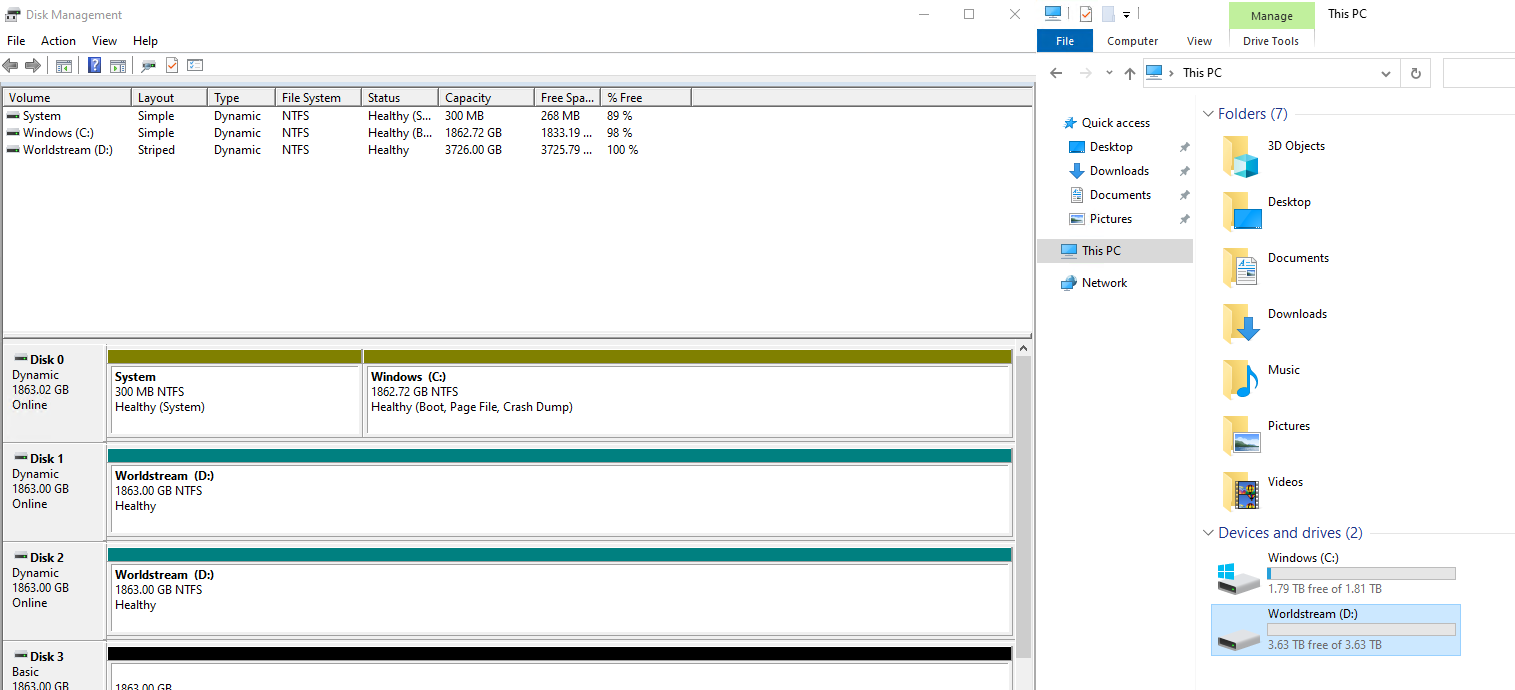Unpin Pictures from Quick access
1515x690 pixels.
pyautogui.click(x=1185, y=219)
